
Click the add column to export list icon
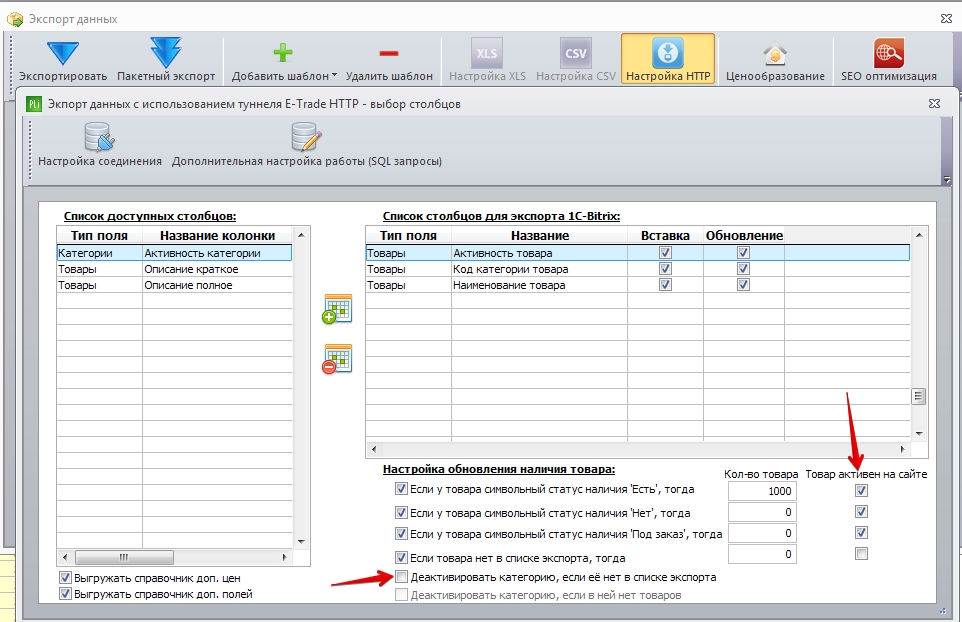[x=337, y=309]
